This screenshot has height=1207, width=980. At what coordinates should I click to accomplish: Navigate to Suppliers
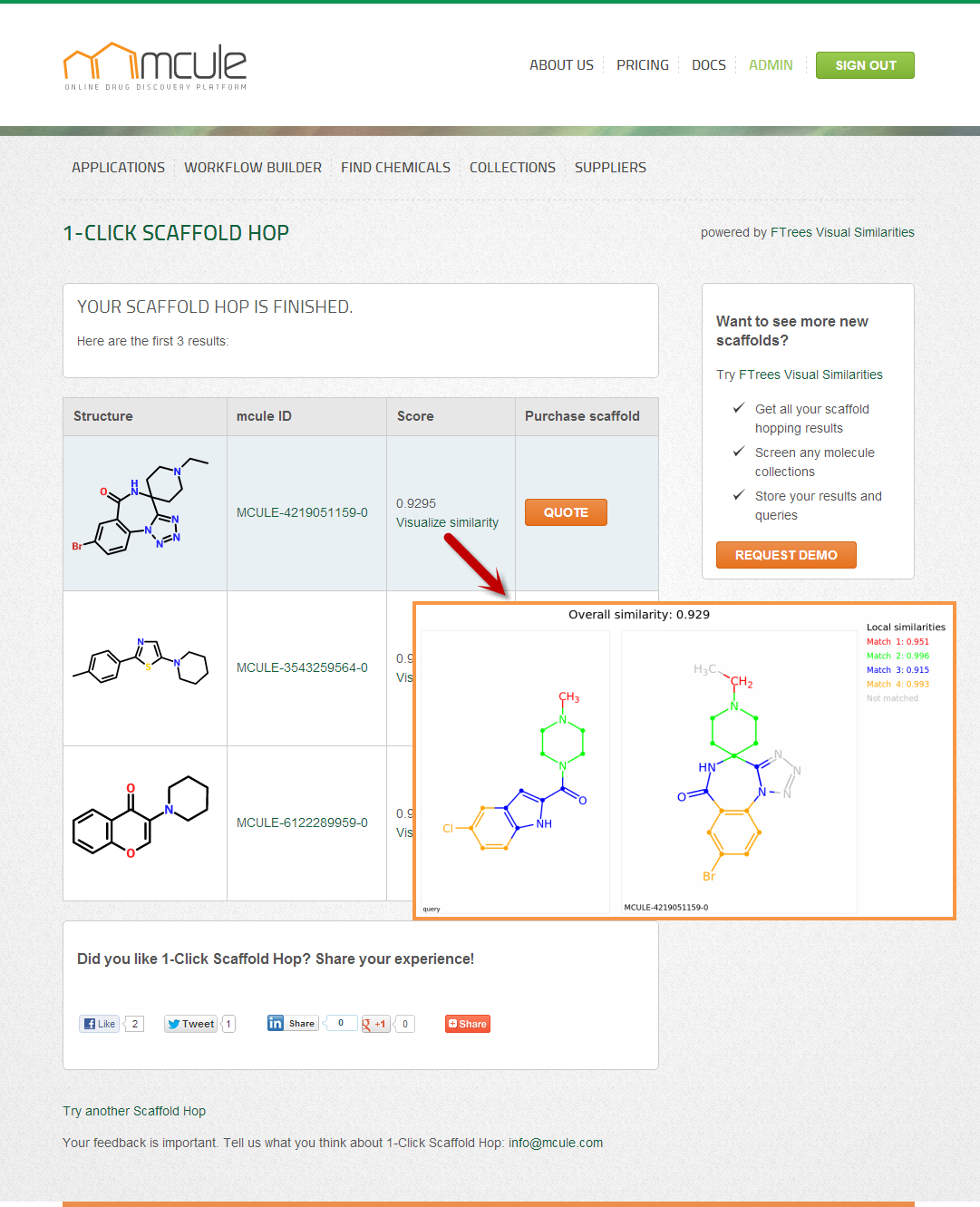[610, 168]
